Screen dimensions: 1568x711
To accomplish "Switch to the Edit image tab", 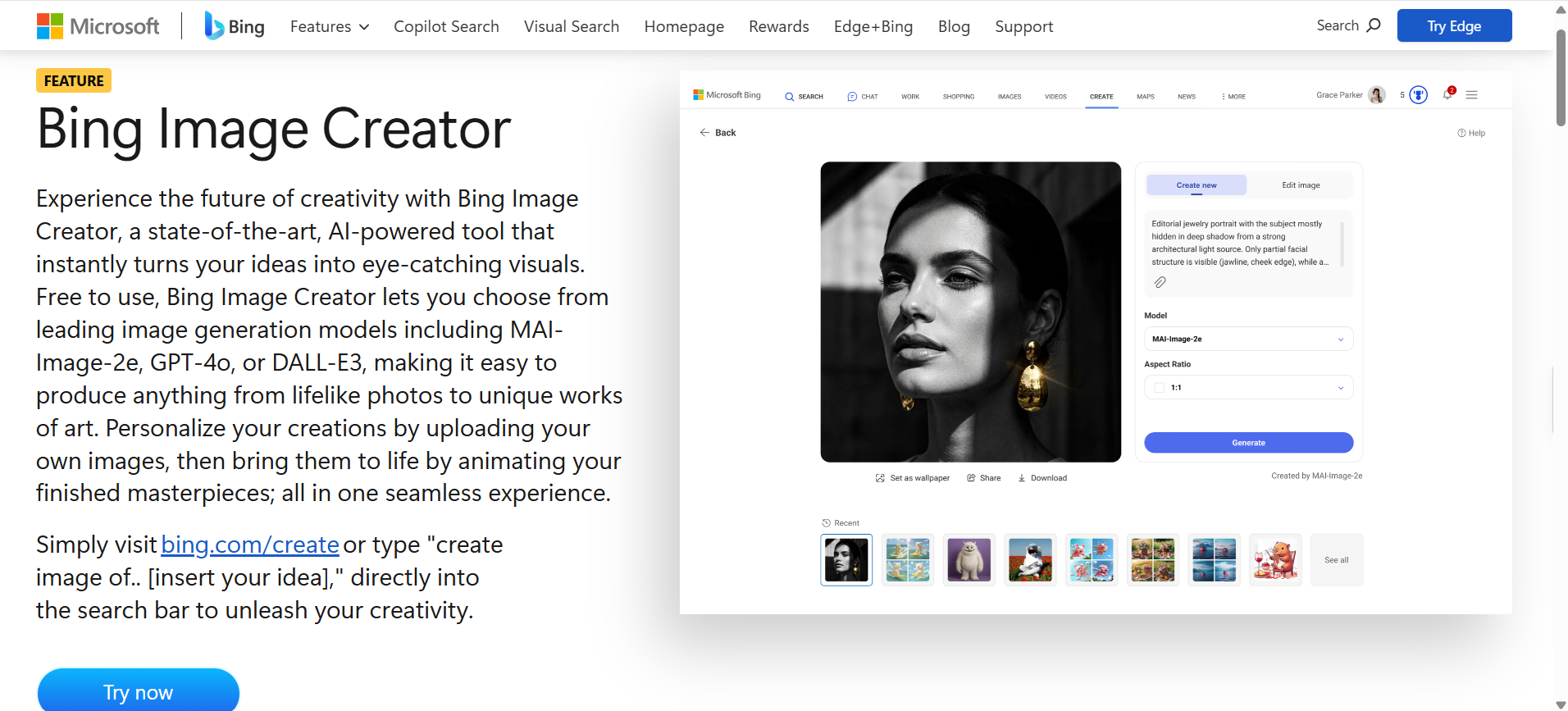I will 1301,185.
